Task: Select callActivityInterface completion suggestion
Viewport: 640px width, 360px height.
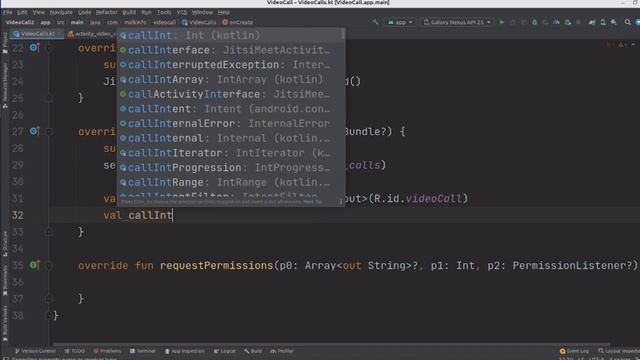Action: point(229,94)
